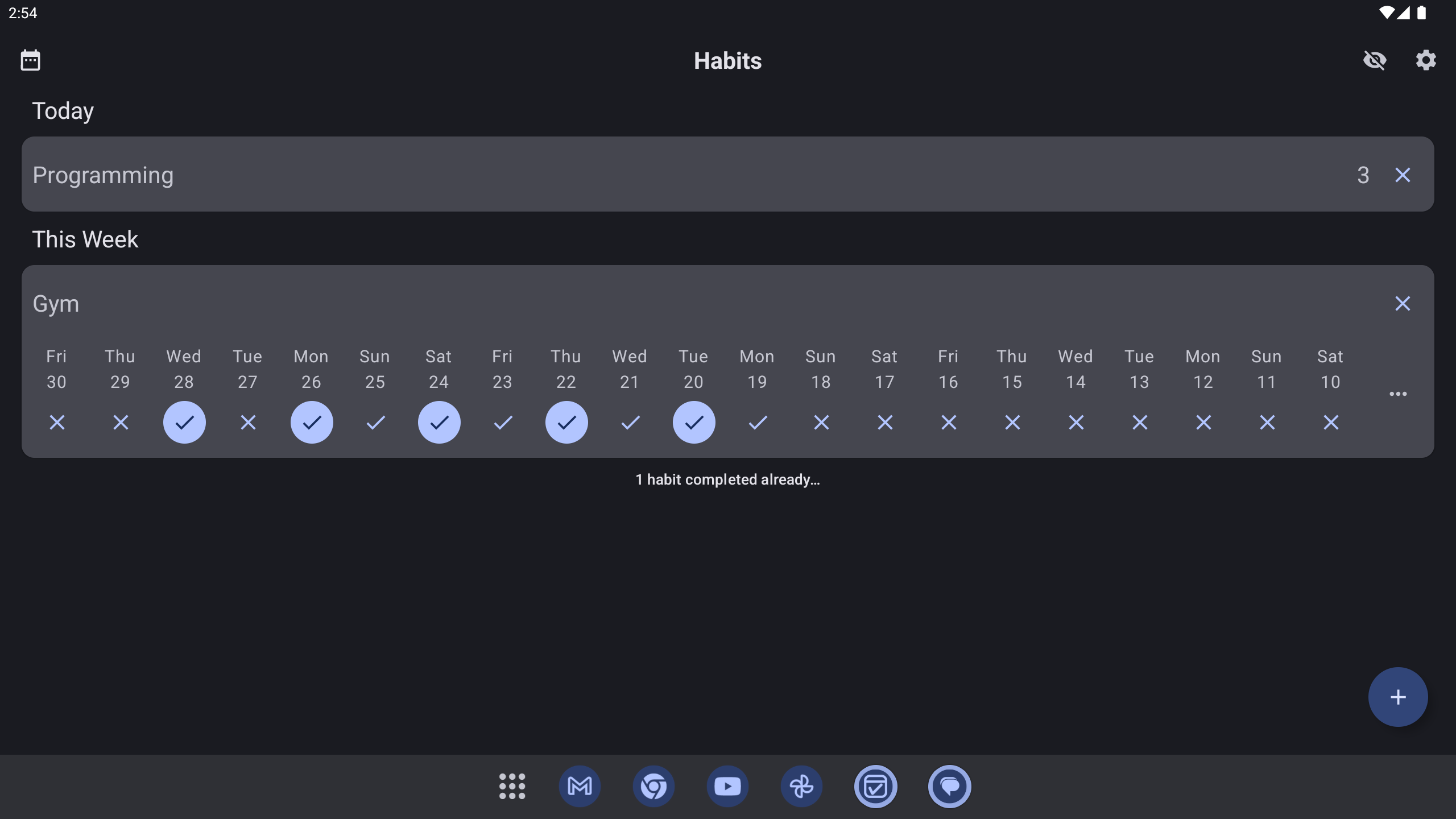
Task: Toggle hidden habits visibility eye icon
Action: [x=1375, y=60]
